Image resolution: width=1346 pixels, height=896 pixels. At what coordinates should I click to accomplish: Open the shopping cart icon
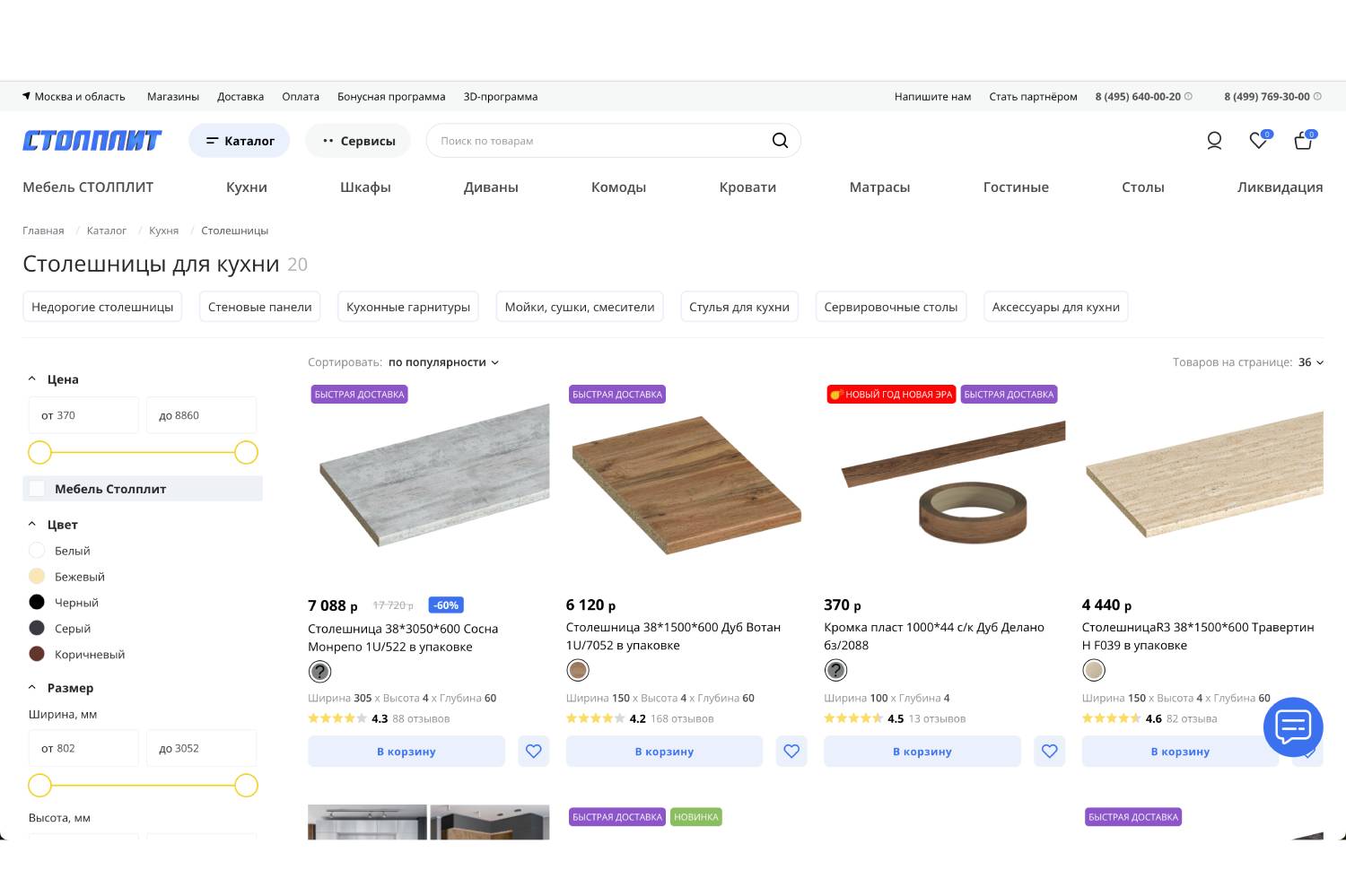click(x=1303, y=141)
